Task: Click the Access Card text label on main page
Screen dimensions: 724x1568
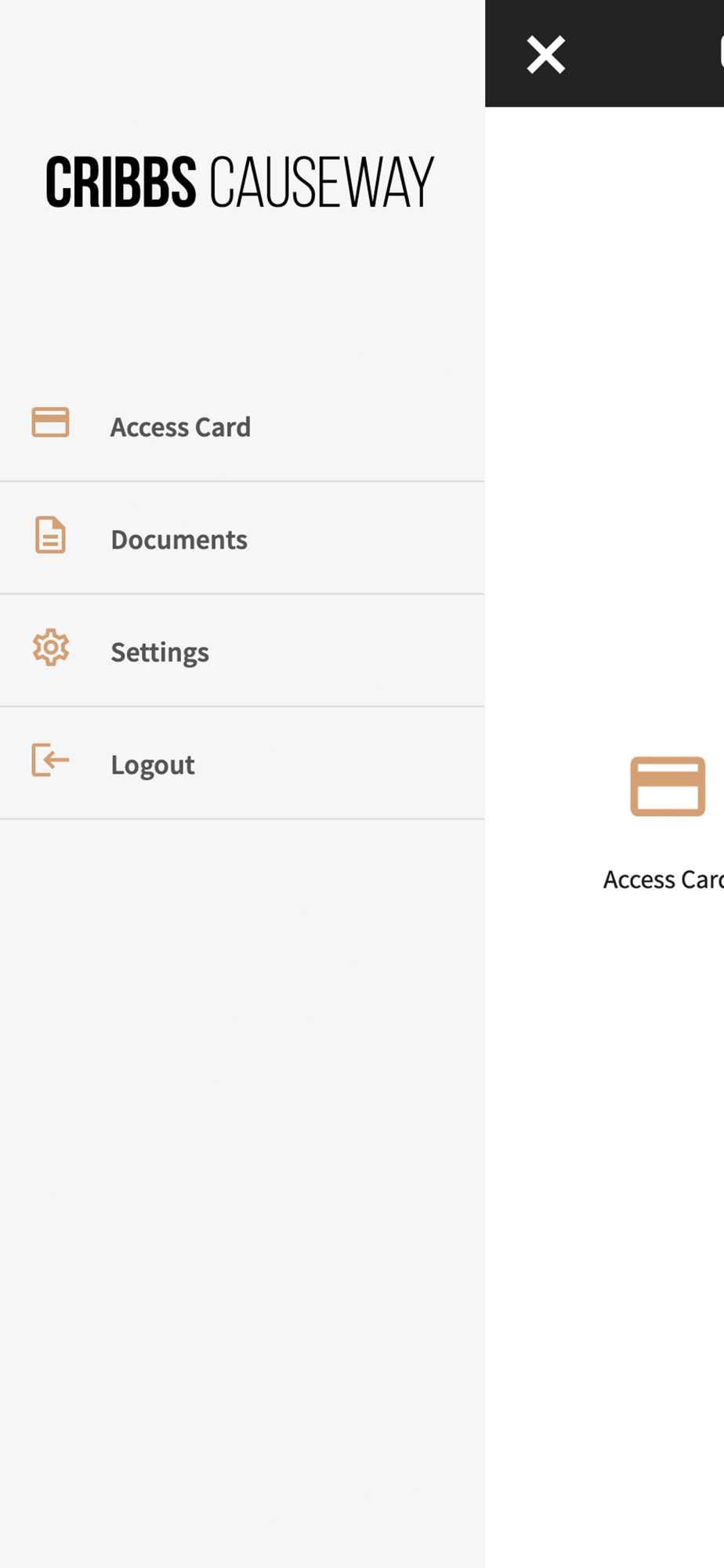Action: (x=663, y=880)
